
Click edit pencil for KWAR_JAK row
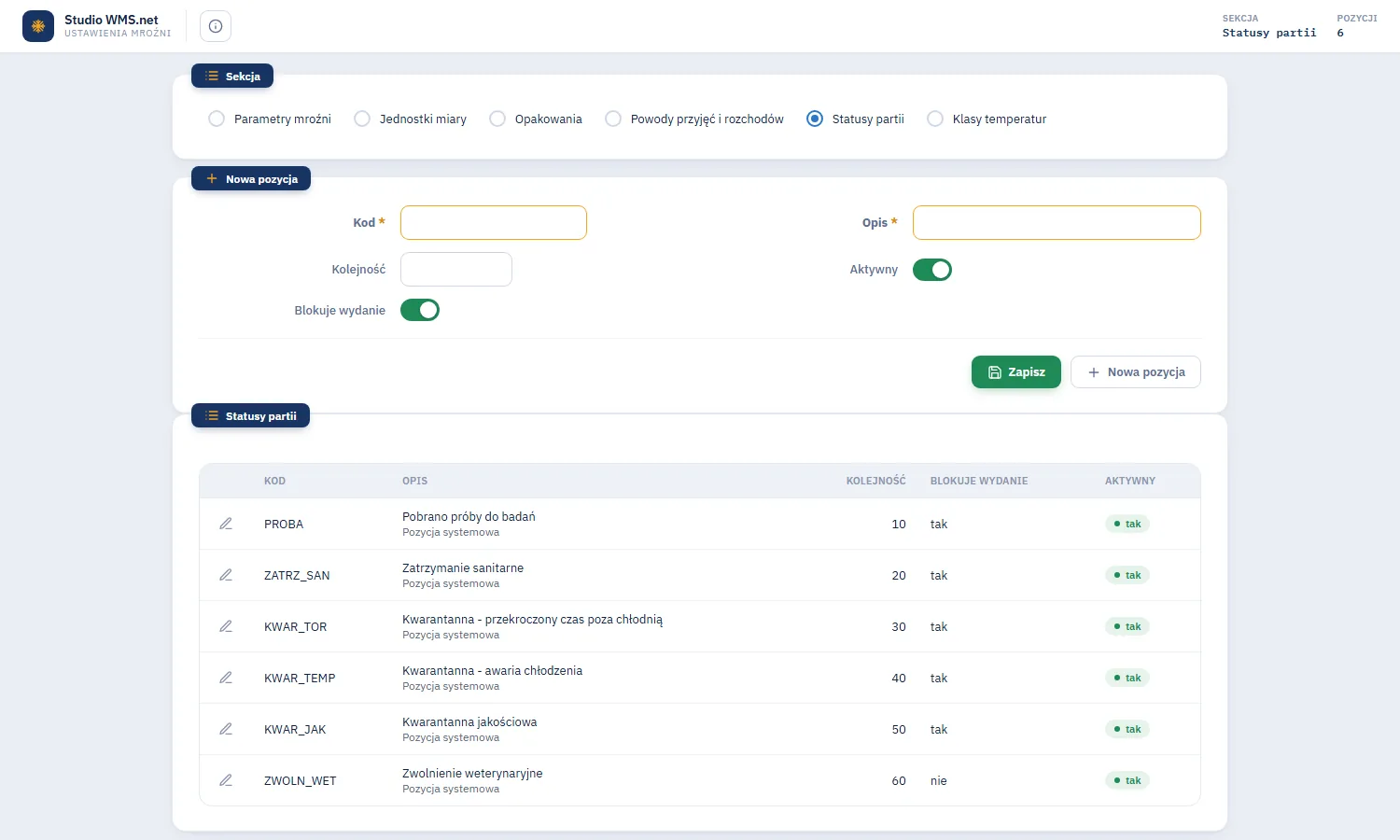click(226, 729)
